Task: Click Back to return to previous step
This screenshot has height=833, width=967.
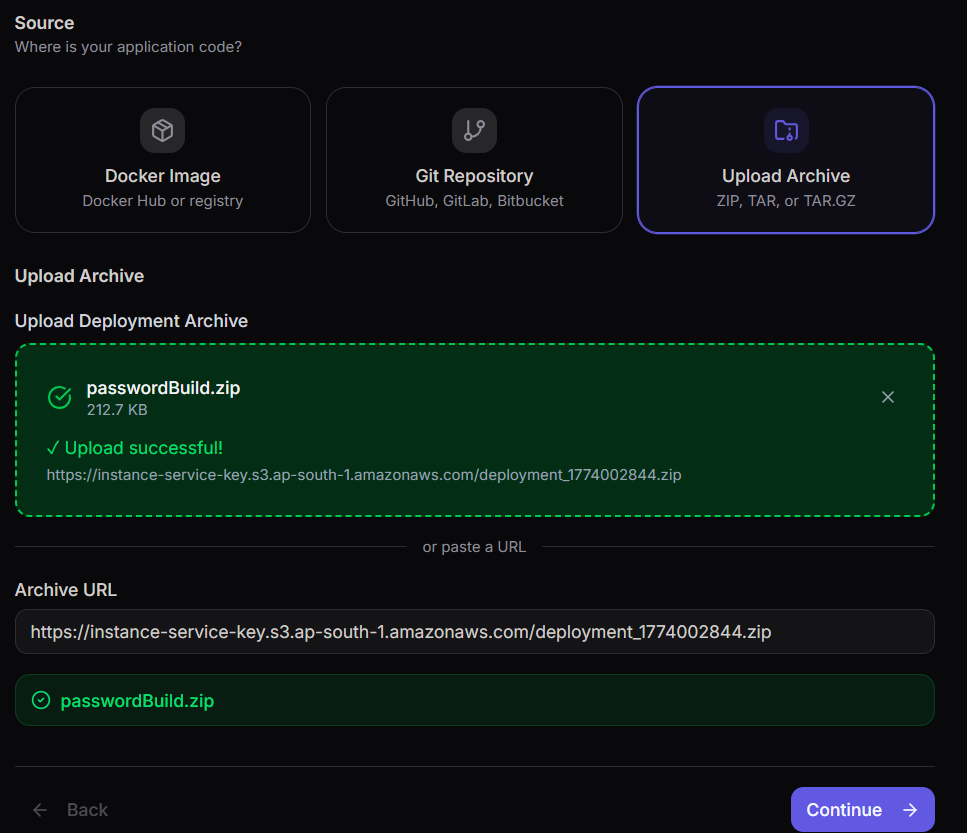Action: [x=87, y=810]
